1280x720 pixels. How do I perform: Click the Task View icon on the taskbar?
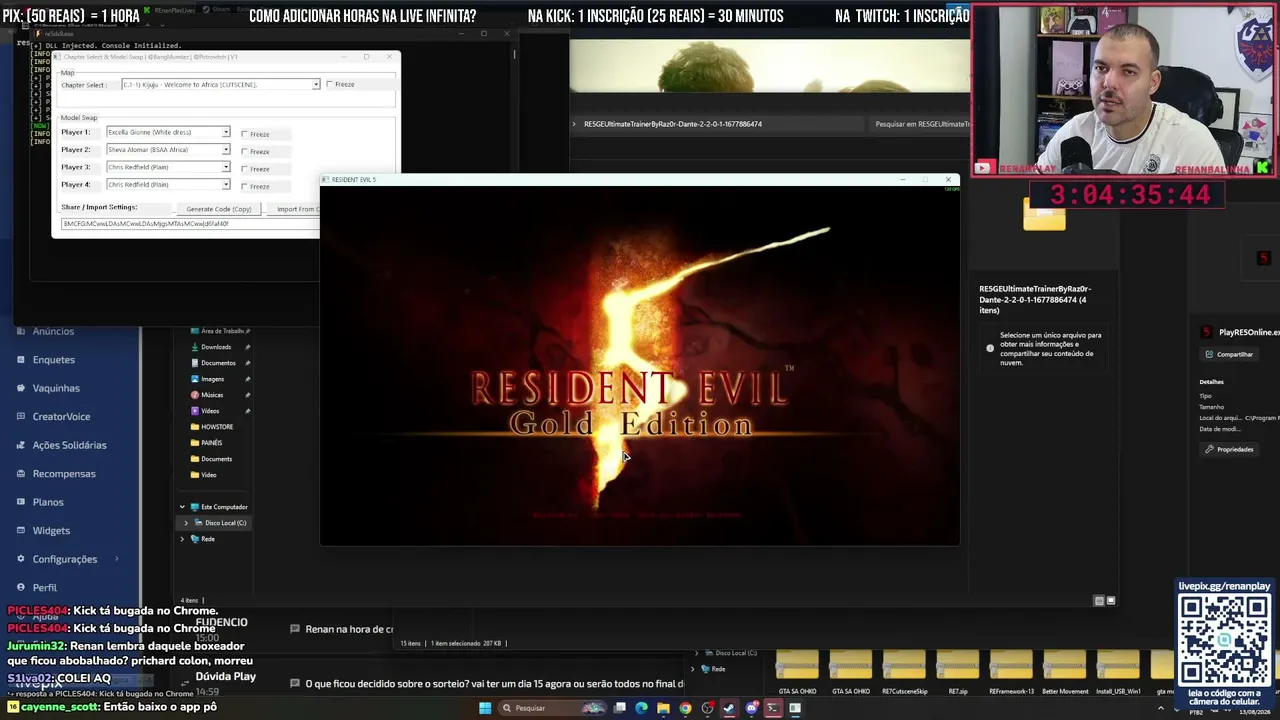coord(620,708)
